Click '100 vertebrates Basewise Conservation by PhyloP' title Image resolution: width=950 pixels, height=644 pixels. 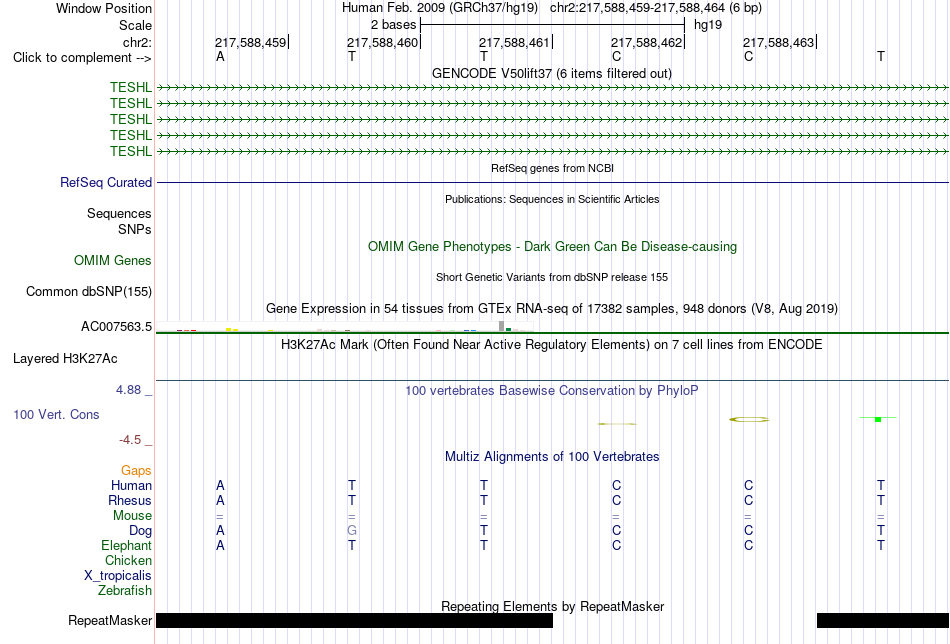click(x=552, y=391)
